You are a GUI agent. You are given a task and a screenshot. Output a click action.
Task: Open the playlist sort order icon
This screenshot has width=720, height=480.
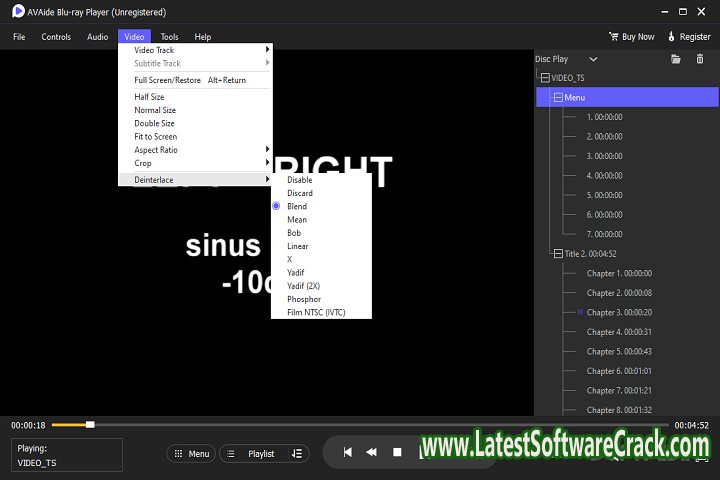coord(297,454)
